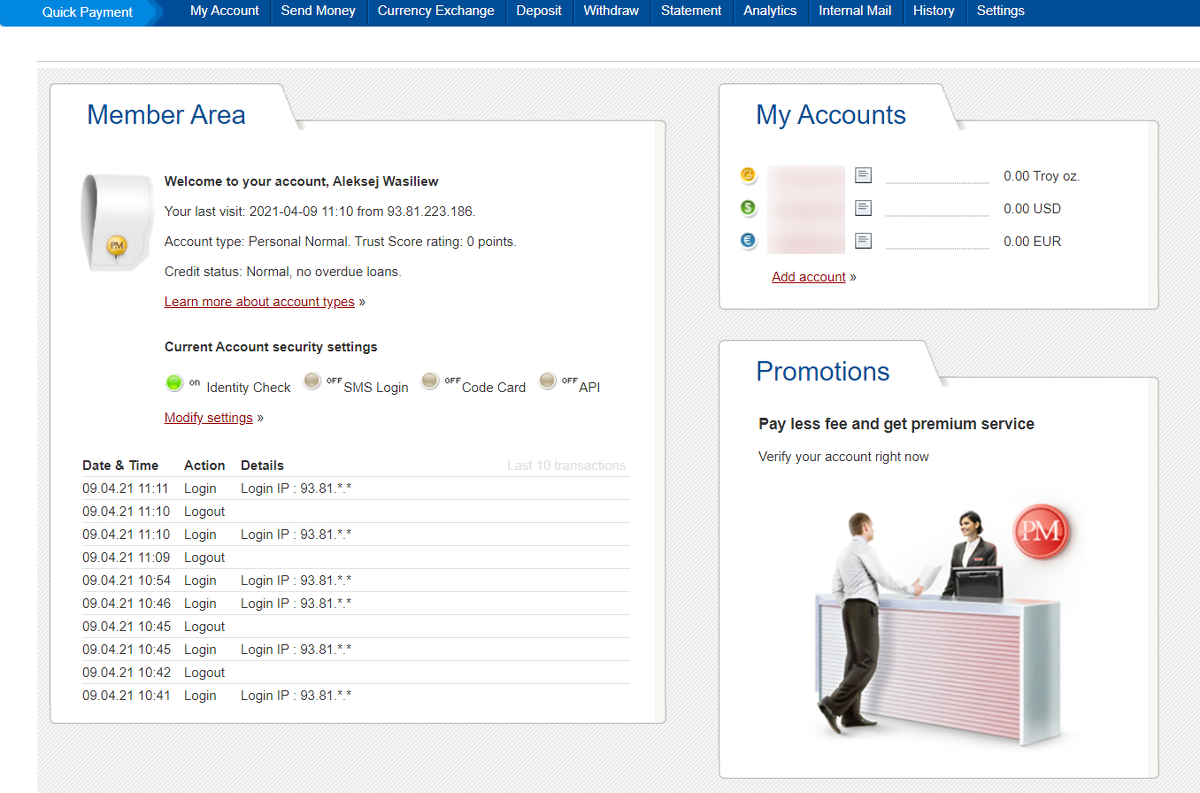The width and height of the screenshot is (1200, 793).
Task: Click the Modify settings link
Action: pyautogui.click(x=208, y=418)
